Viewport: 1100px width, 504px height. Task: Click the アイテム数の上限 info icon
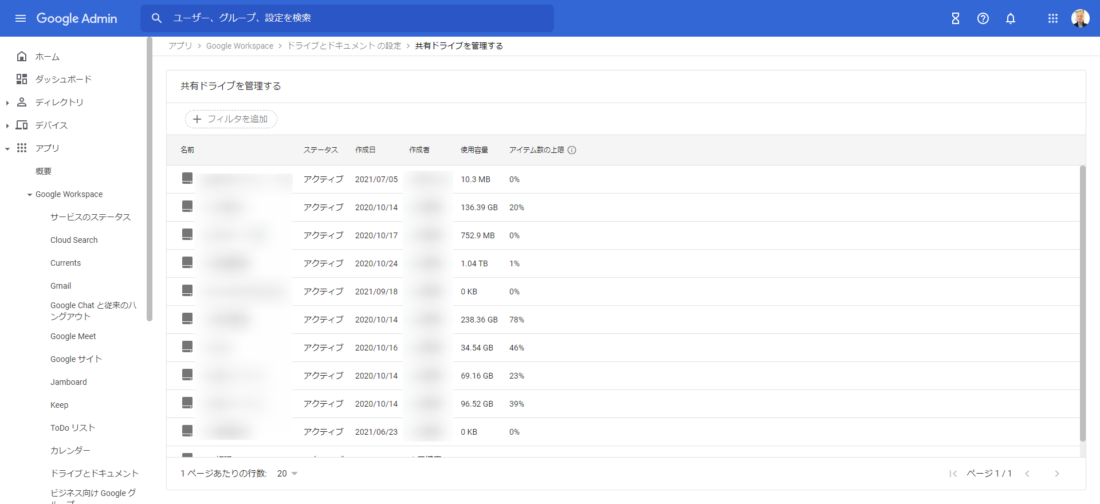point(572,150)
